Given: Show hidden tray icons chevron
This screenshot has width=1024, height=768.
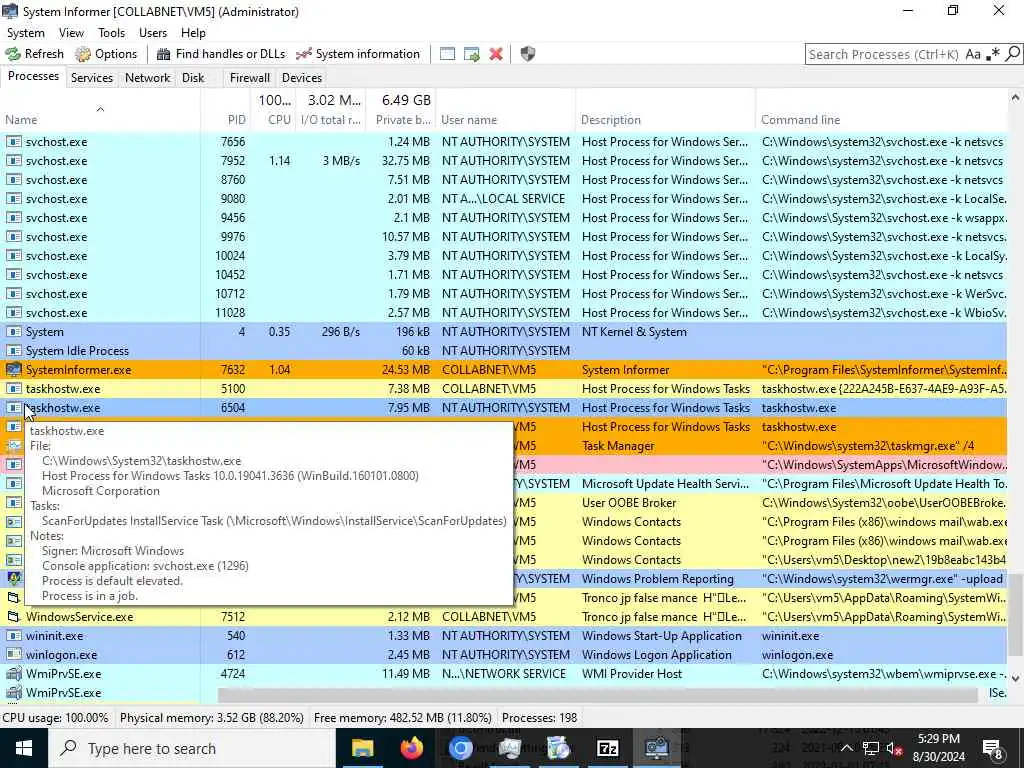Looking at the screenshot, I should pos(846,748).
